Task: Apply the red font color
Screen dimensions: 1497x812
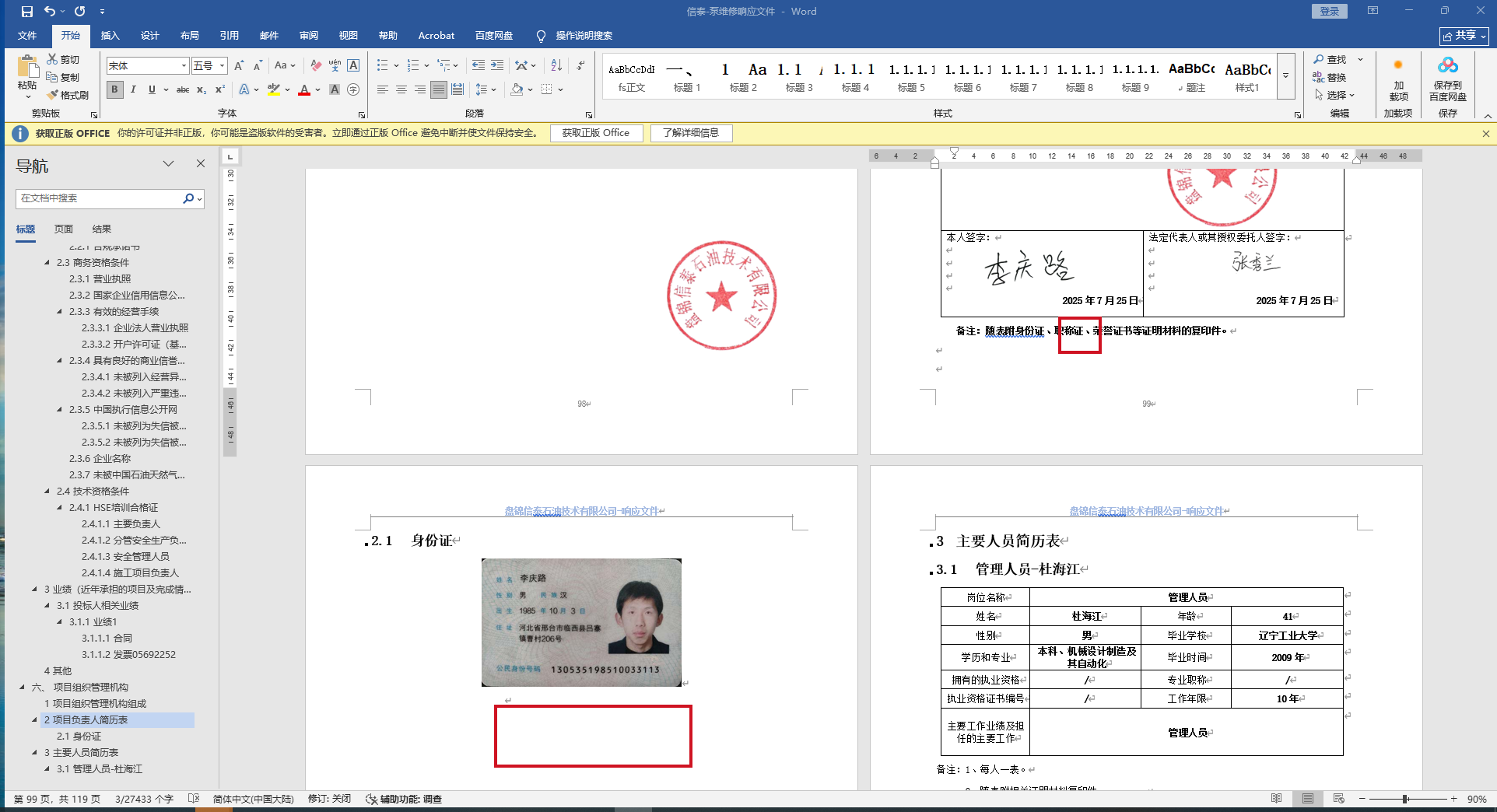Action: [304, 90]
